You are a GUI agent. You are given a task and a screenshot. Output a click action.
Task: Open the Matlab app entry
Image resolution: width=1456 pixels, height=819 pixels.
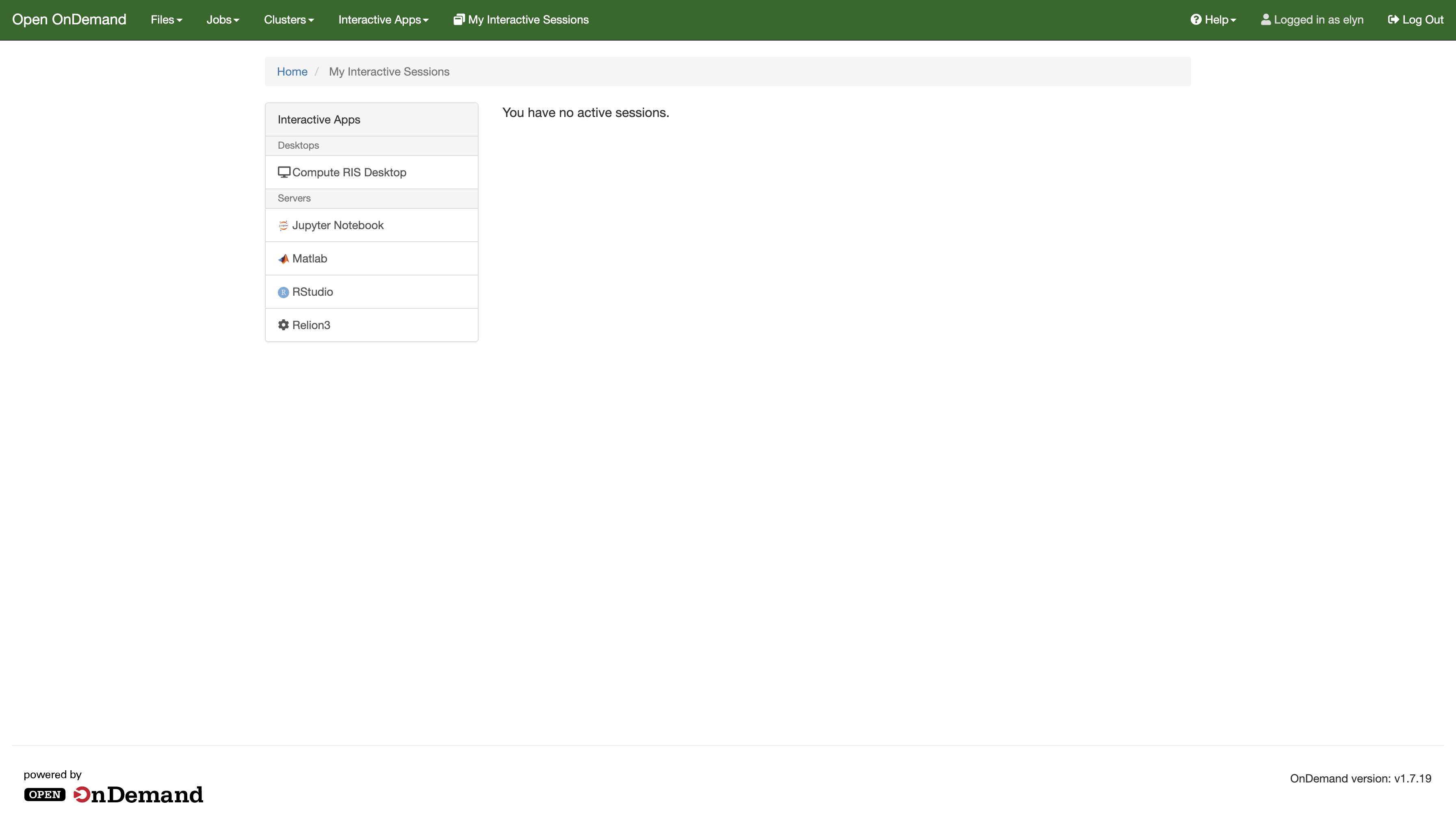[371, 259]
